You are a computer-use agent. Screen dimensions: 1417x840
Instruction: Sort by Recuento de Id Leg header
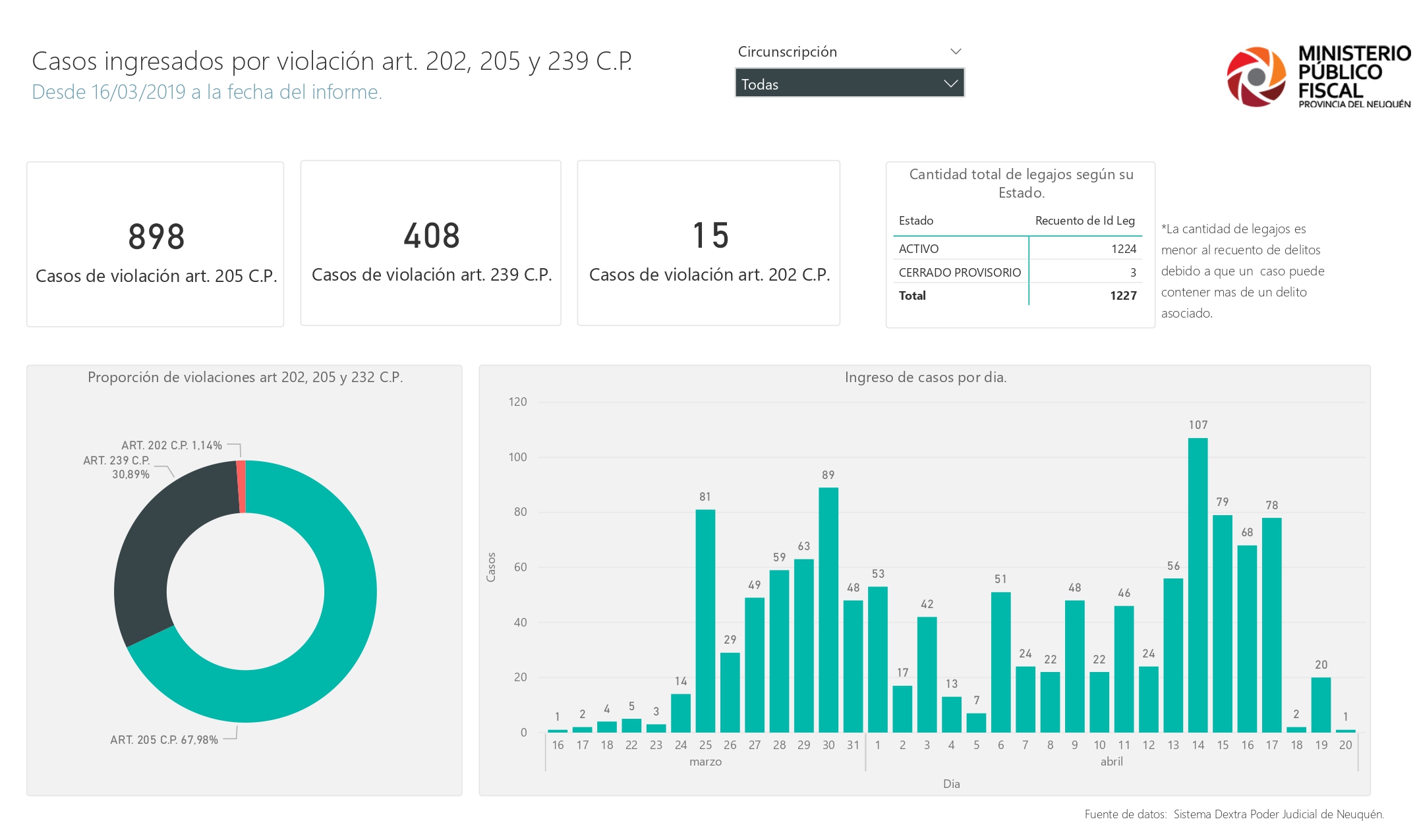[x=1084, y=221]
